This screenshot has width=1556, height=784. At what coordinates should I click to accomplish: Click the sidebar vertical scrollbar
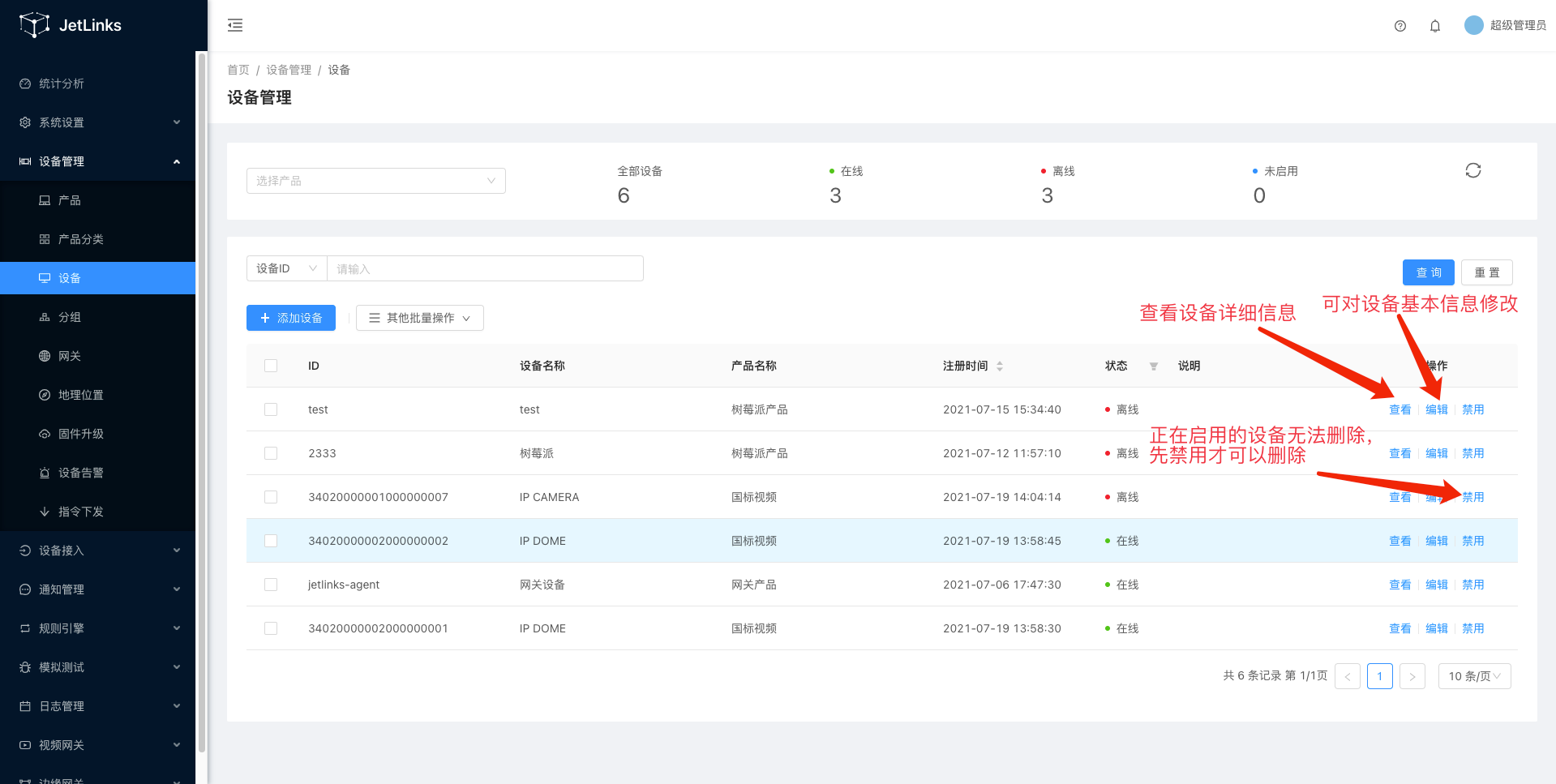201,402
